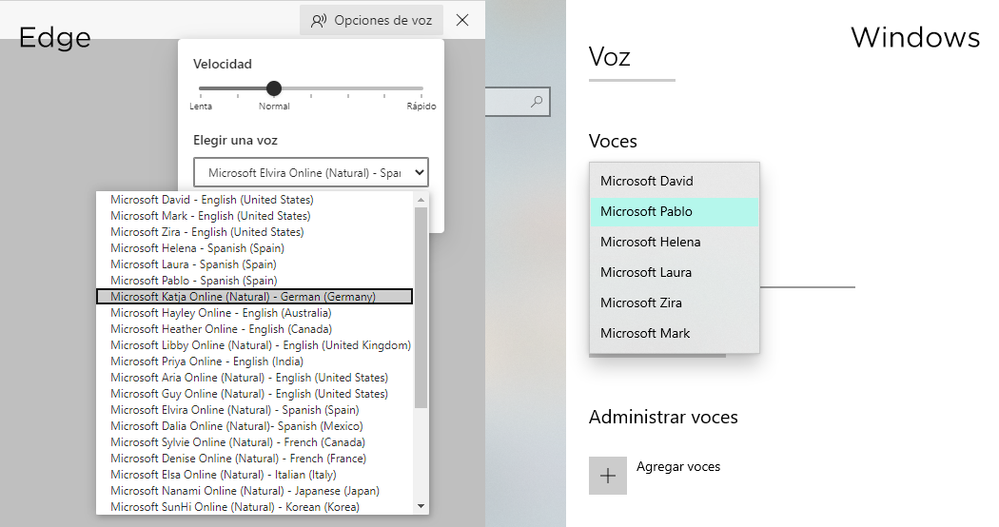Select Microsoft Helena - Spanish (Spain)

[255, 249]
